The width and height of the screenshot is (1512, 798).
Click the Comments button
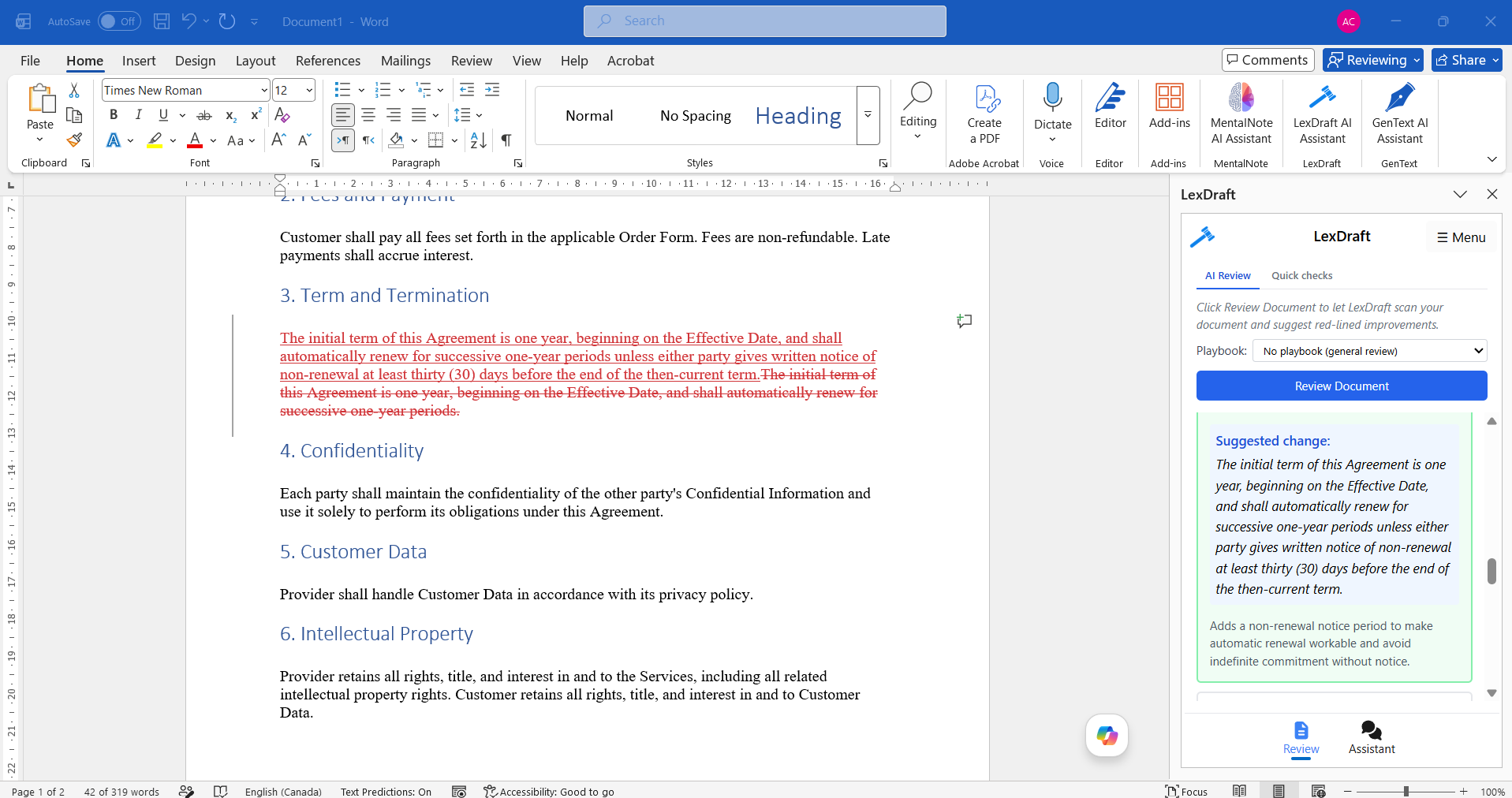pos(1267,60)
